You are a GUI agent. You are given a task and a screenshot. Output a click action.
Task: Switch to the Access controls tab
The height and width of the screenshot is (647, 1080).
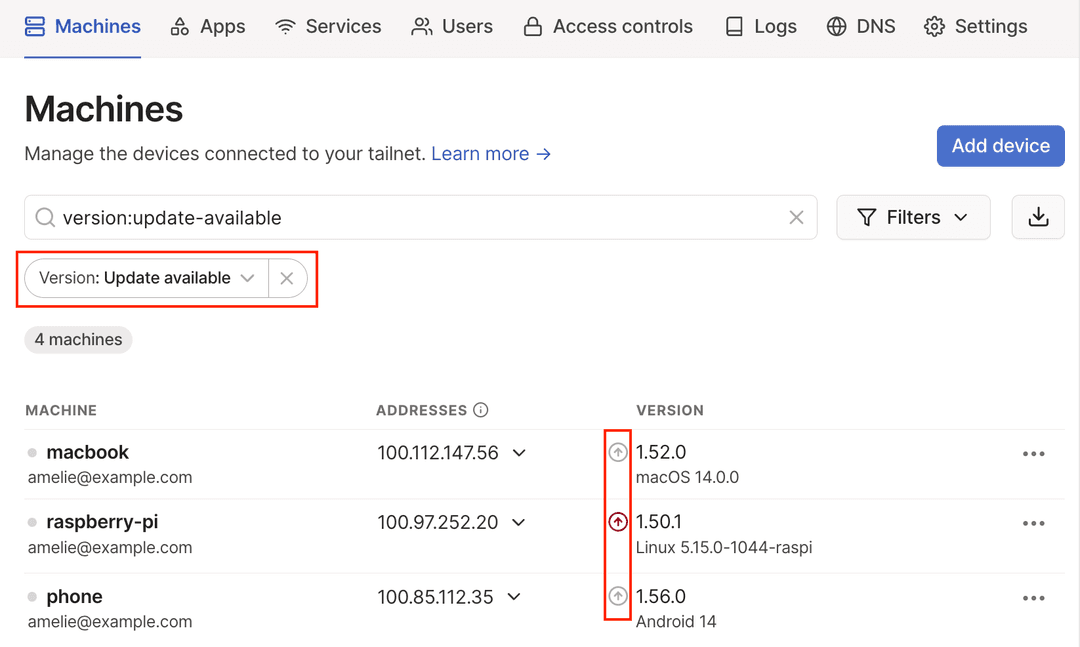608,27
